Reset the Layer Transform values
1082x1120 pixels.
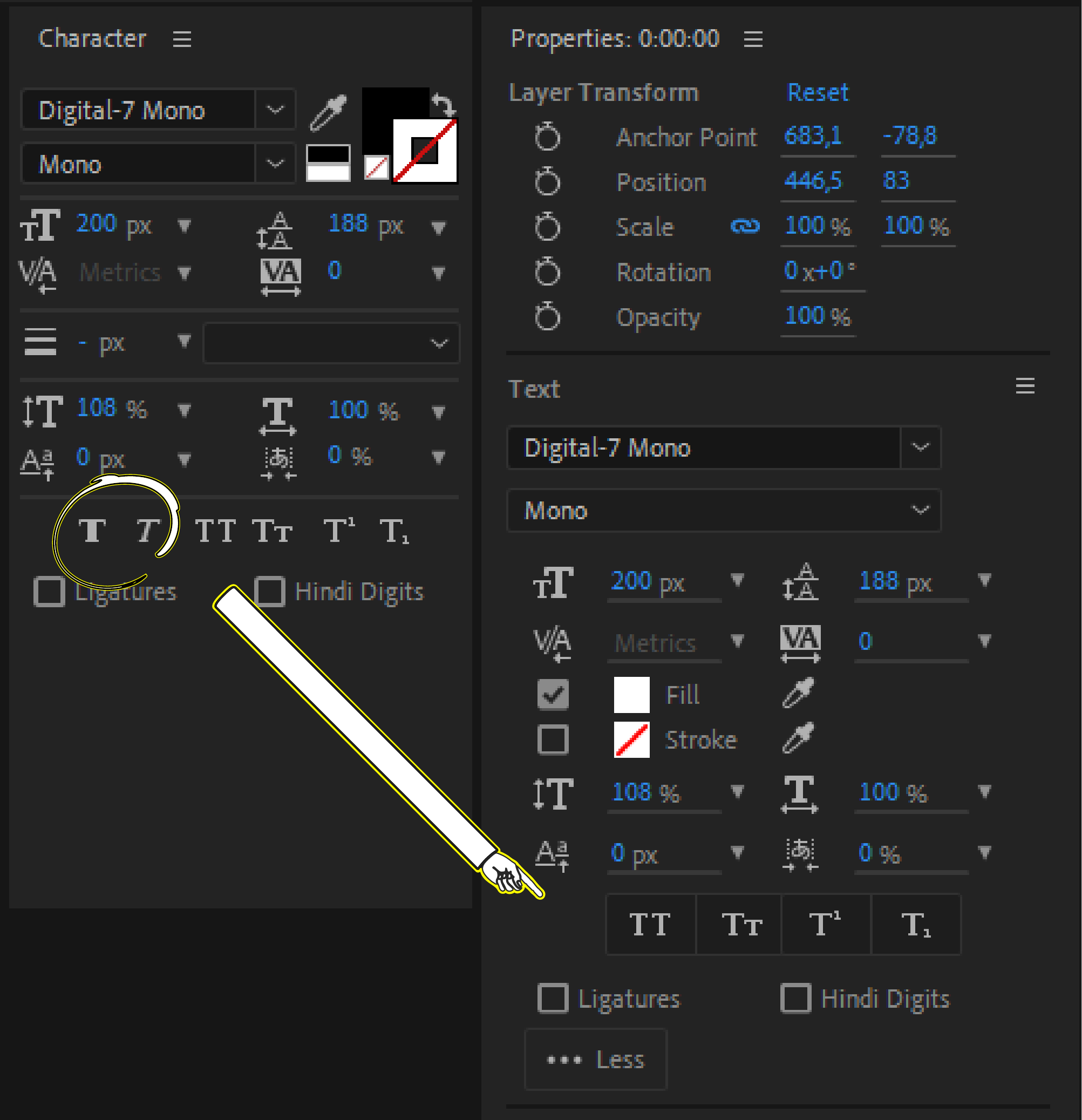pyautogui.click(x=818, y=92)
